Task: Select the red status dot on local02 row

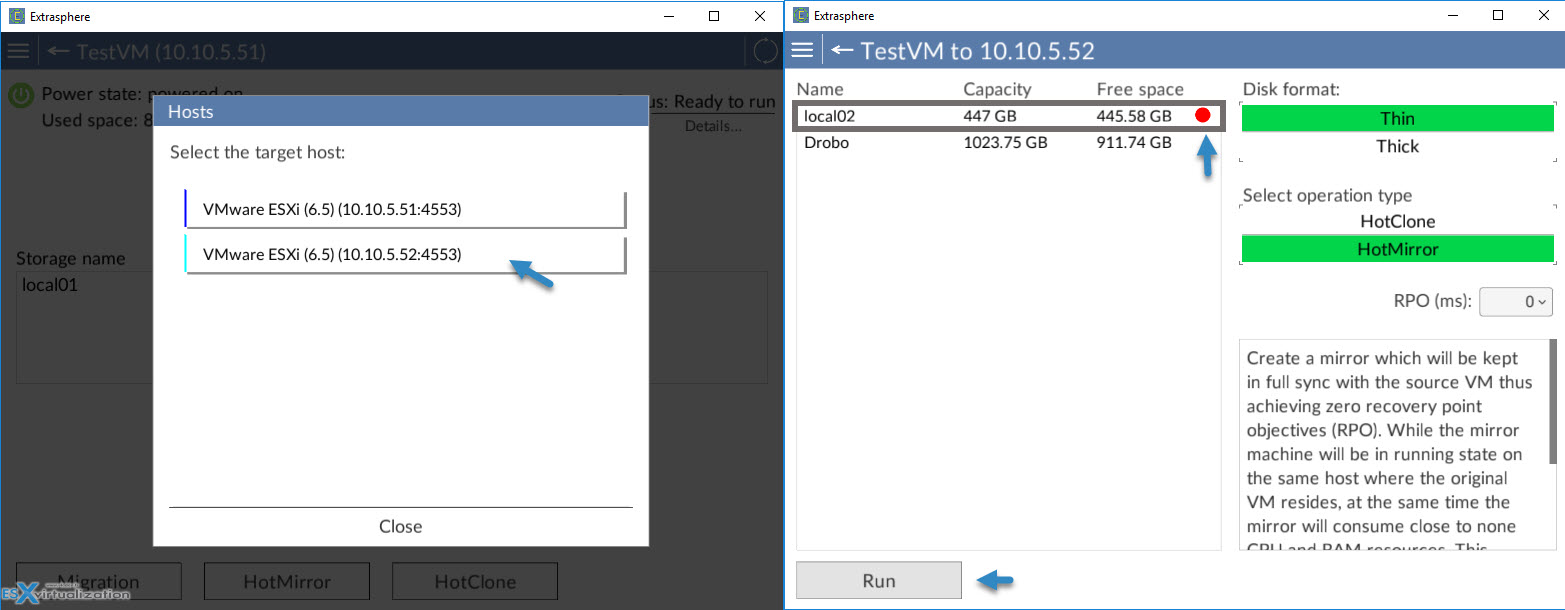Action: [x=1203, y=115]
